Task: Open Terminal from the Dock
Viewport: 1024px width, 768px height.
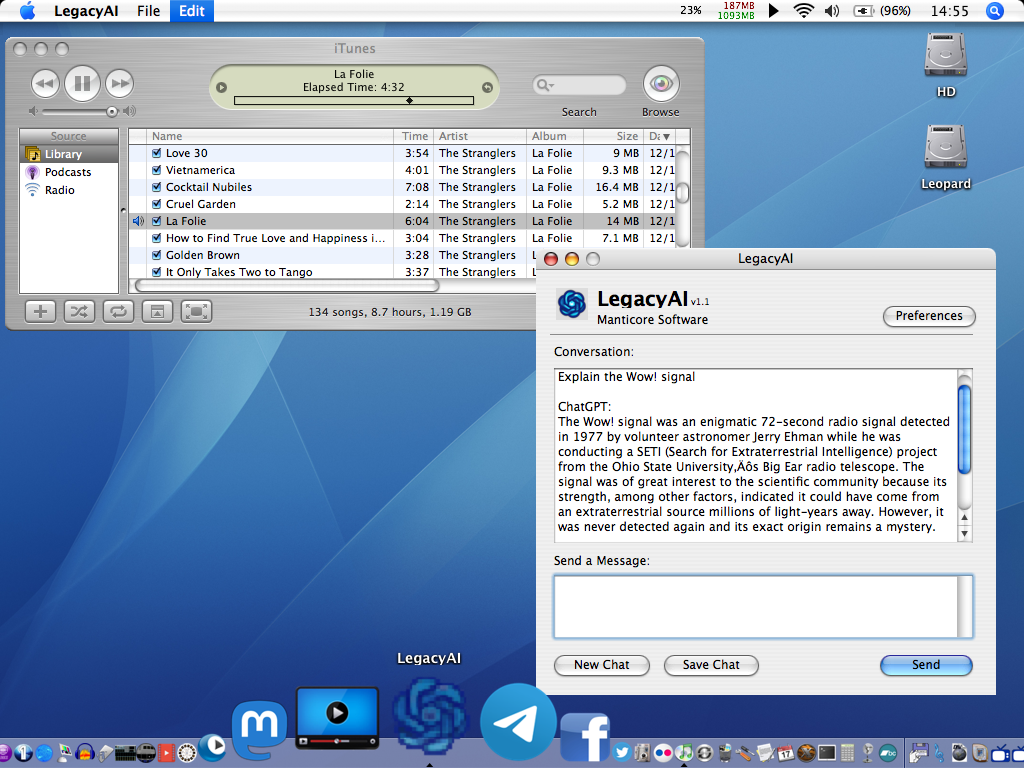Action: pyautogui.click(x=827, y=752)
